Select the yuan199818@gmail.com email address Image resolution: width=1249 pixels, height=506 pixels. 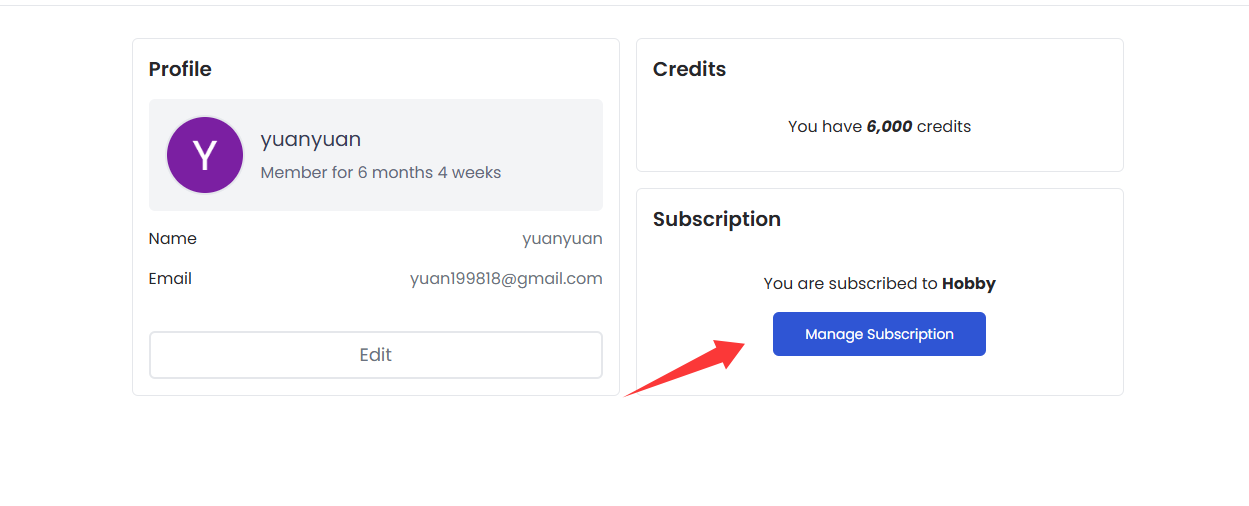506,279
